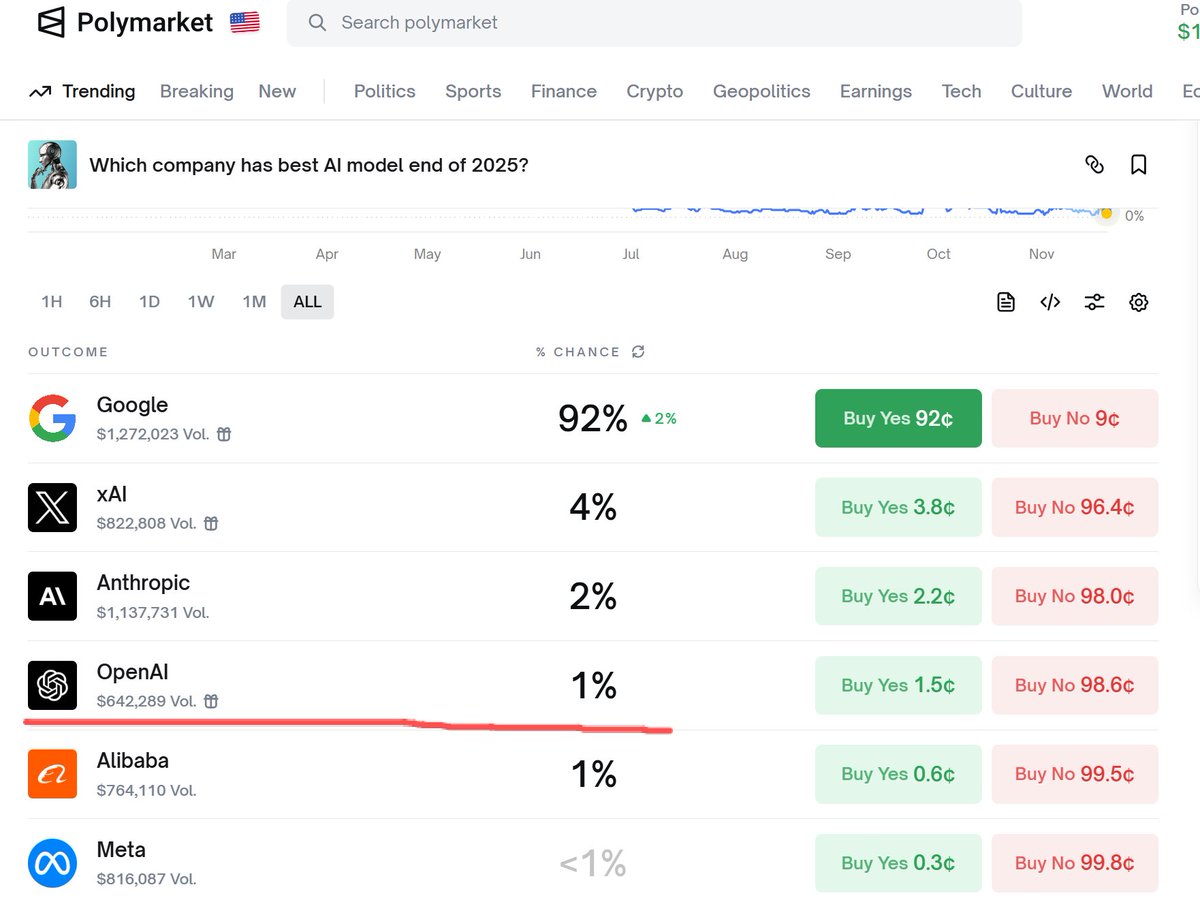Screen dimensions: 1200x900
Task: Open the New tab
Action: (x=277, y=92)
